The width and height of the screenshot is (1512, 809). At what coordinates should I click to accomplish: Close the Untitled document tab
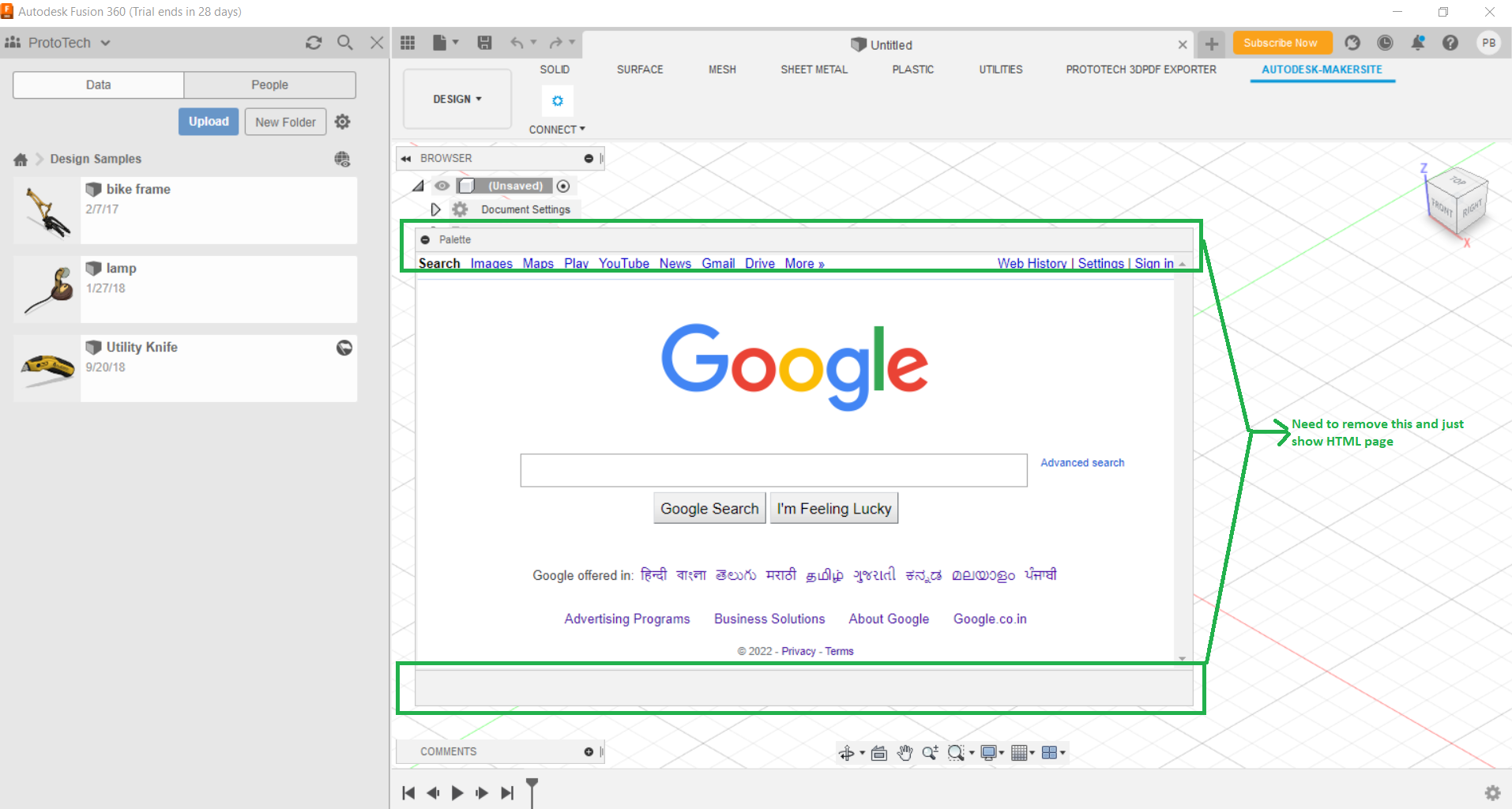(x=1183, y=45)
